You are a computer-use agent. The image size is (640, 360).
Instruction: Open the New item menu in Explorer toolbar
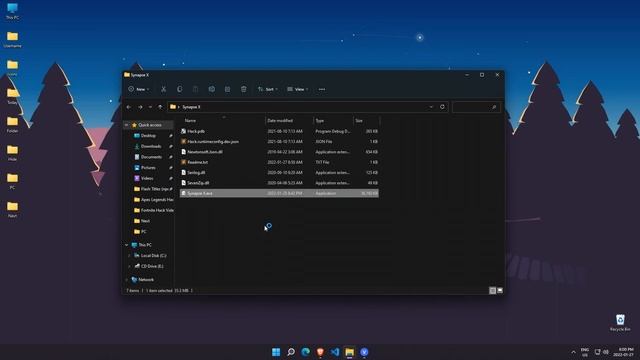coord(138,89)
